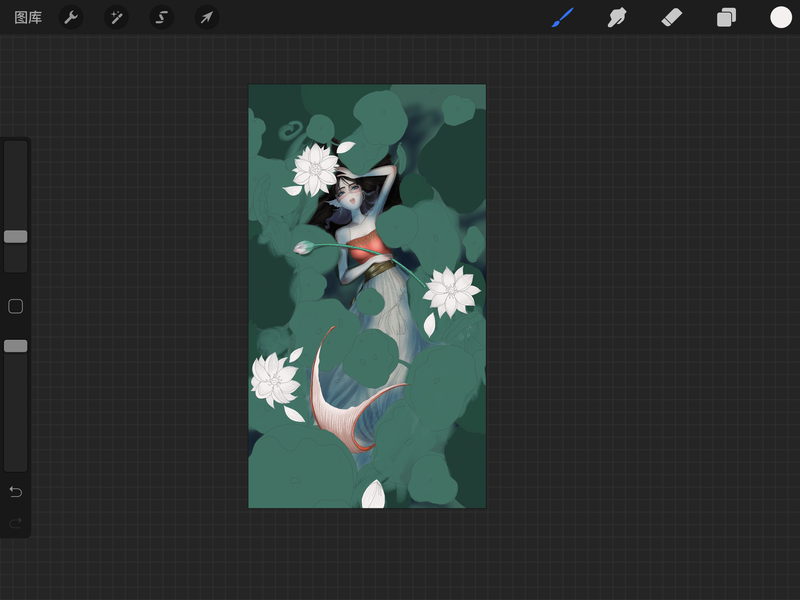Select the Brush tool
This screenshot has width=800, height=600.
point(563,17)
